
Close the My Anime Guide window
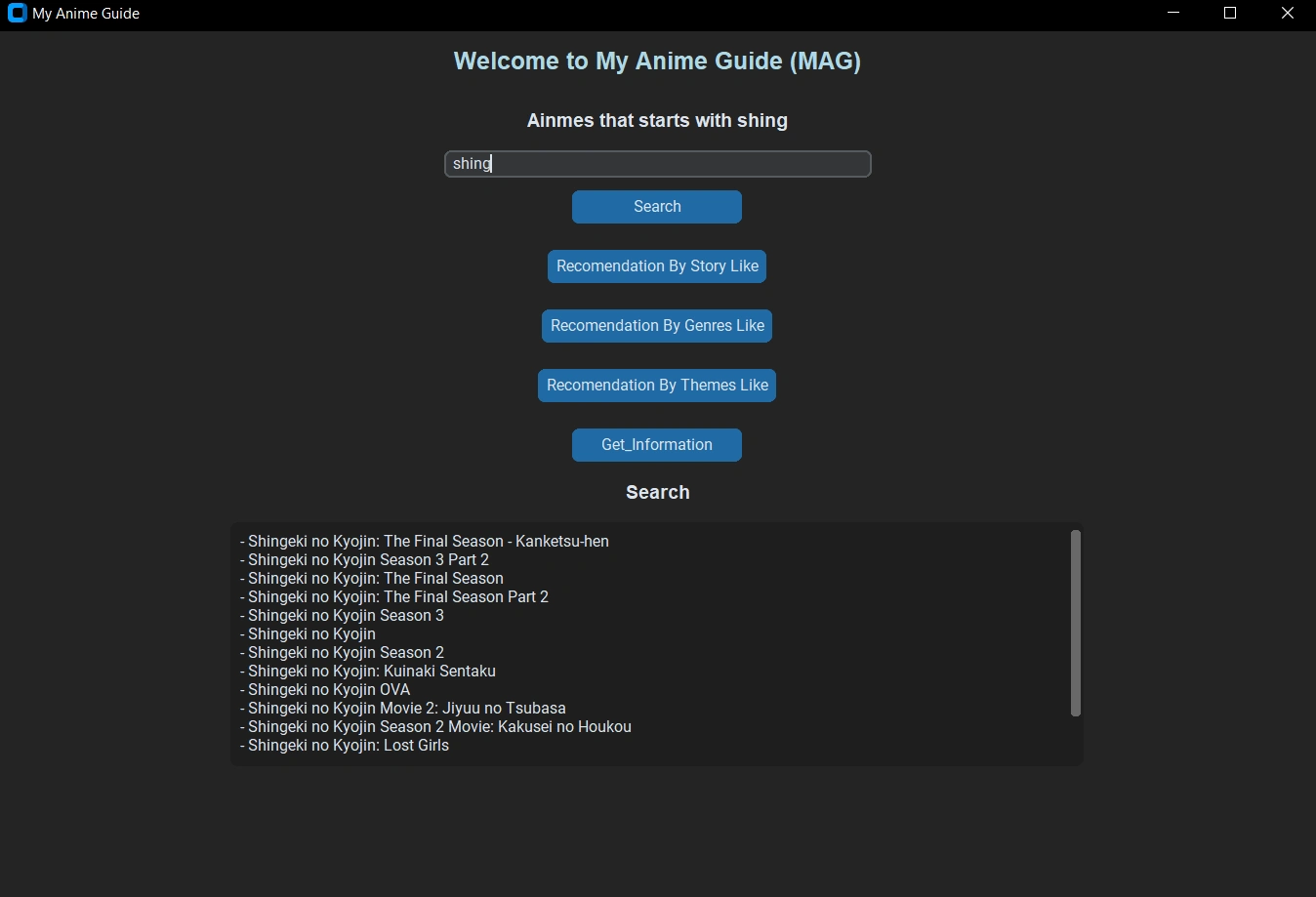(x=1287, y=14)
